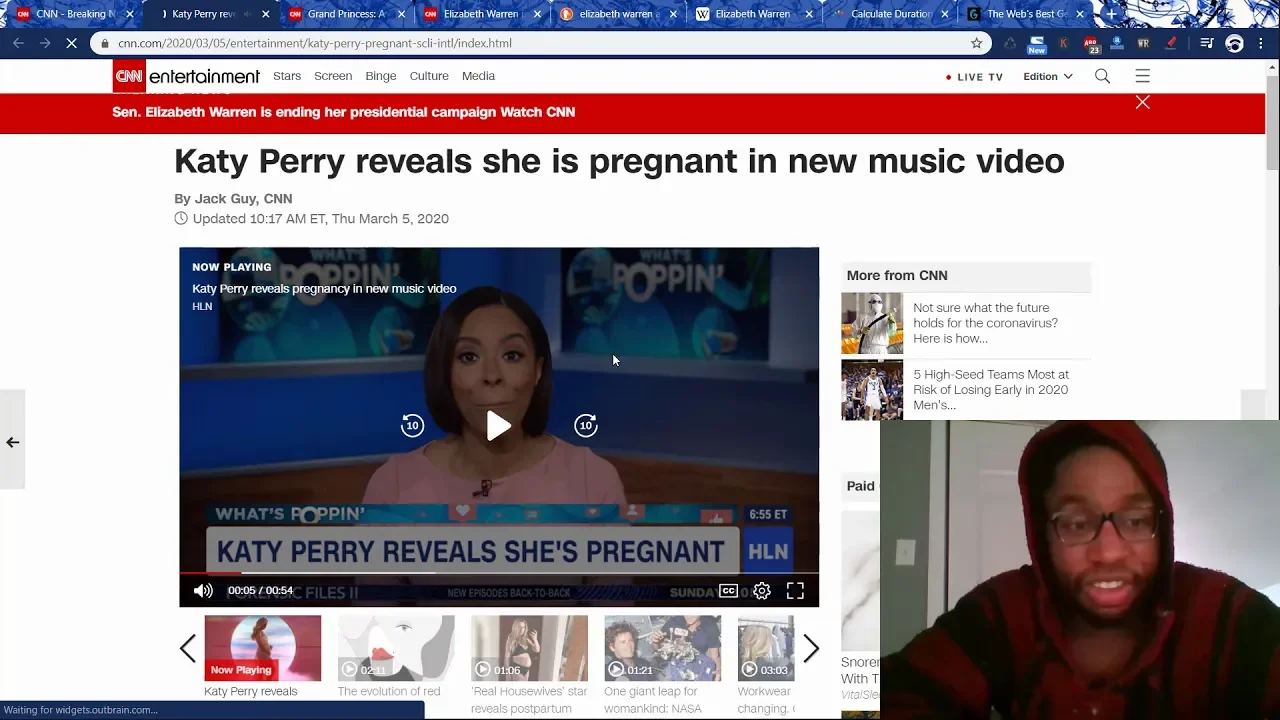1280x720 pixels.
Task: Show previous videos in carousel
Action: [x=188, y=649]
